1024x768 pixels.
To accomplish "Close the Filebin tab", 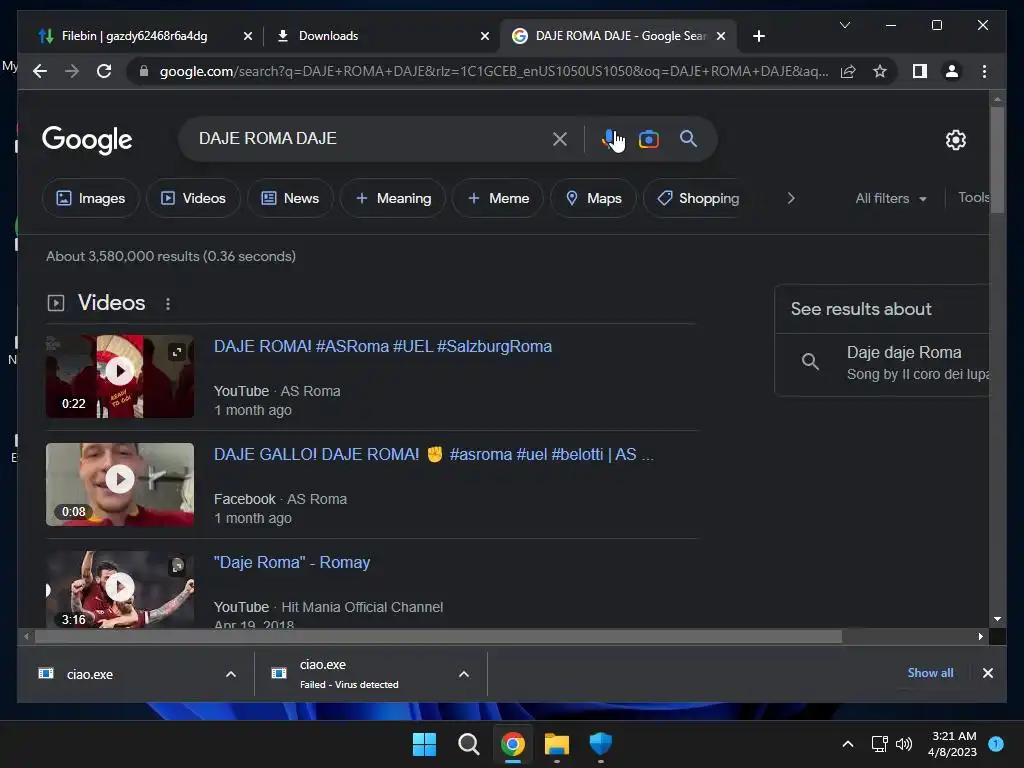I will (x=248, y=36).
